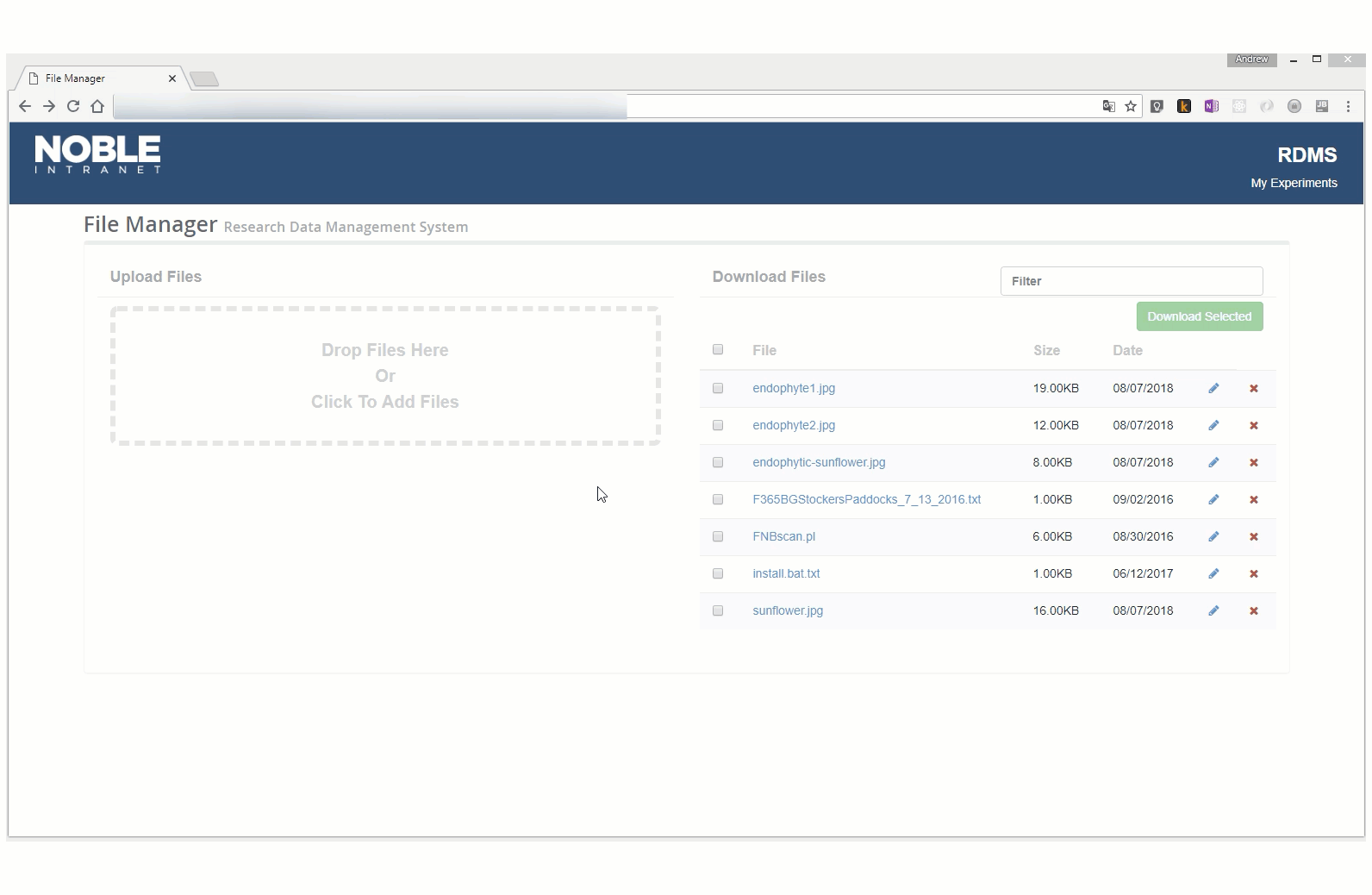Remove the FNBscan.pl file
1372x895 pixels.
[x=1254, y=537]
